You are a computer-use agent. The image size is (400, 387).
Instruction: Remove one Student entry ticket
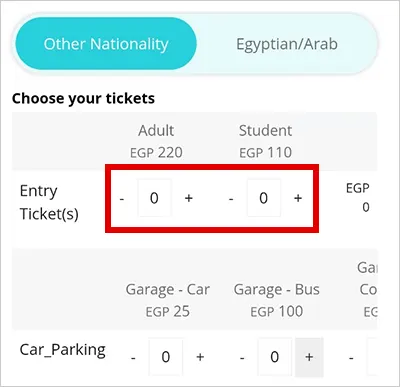tap(231, 199)
